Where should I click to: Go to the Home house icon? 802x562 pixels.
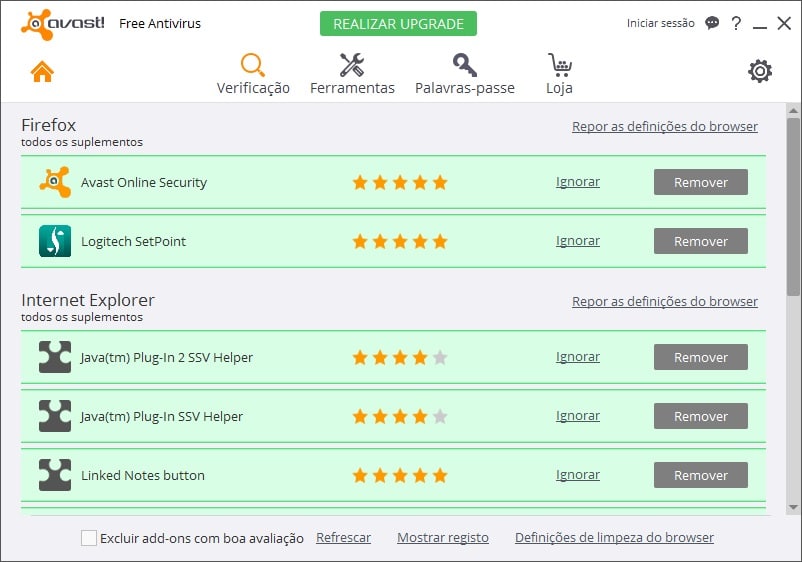click(x=42, y=72)
